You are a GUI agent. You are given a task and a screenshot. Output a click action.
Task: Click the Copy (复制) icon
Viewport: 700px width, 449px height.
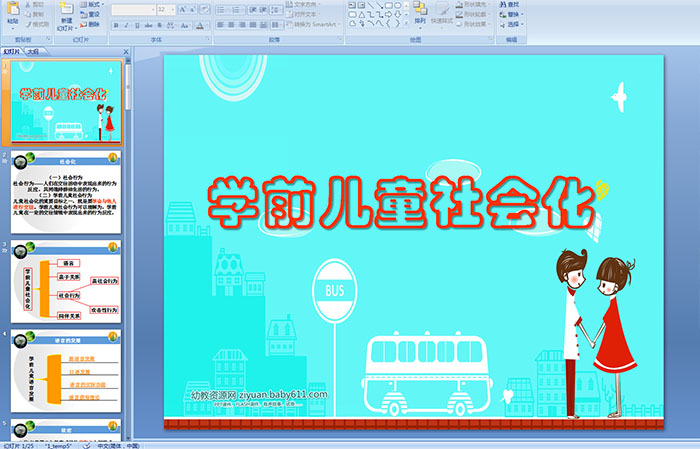29,14
